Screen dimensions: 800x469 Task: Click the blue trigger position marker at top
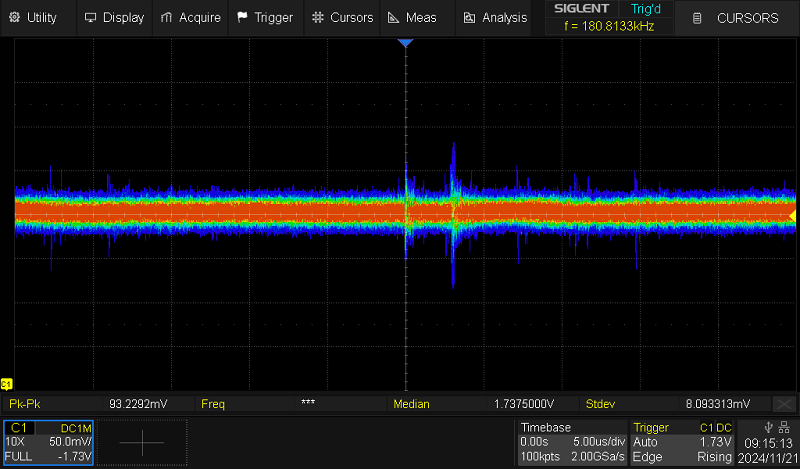[405, 44]
